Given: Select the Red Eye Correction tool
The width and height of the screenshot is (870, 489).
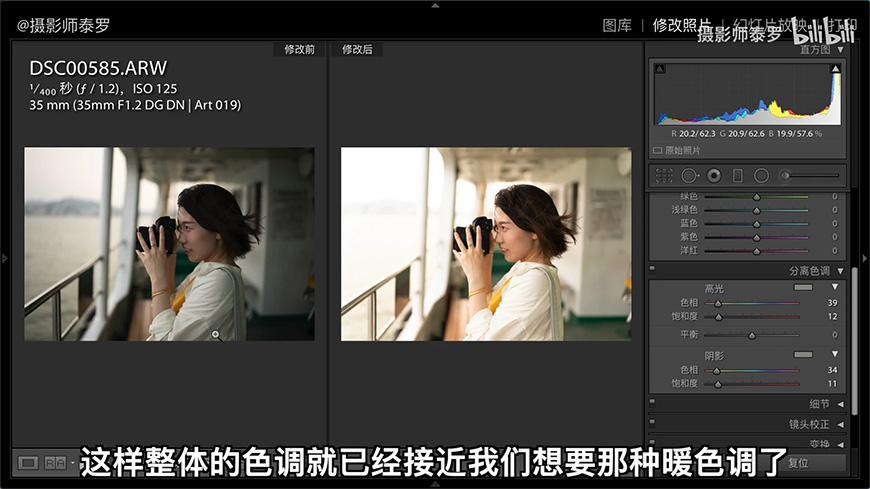Looking at the screenshot, I should pyautogui.click(x=714, y=176).
